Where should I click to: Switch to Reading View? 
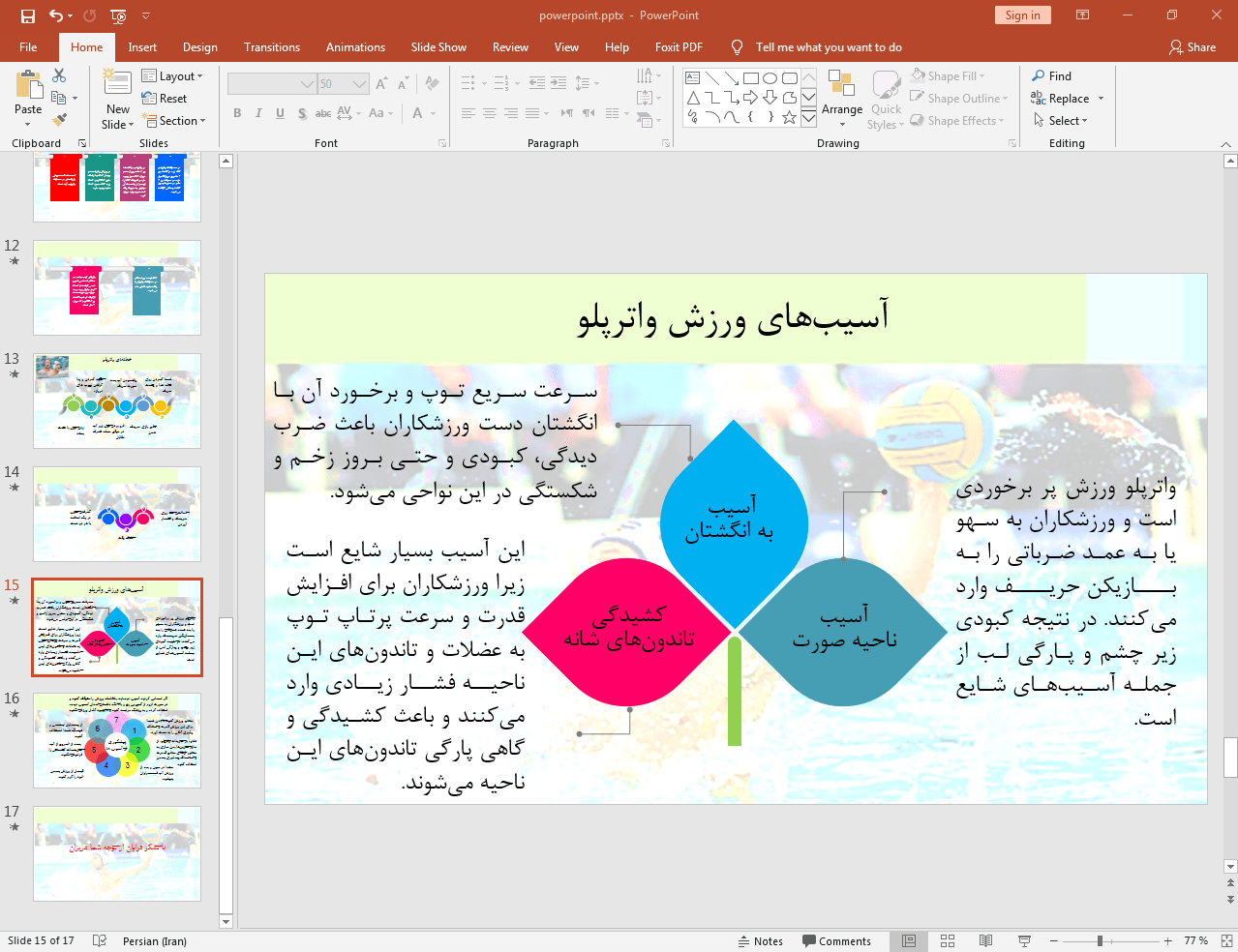click(985, 940)
